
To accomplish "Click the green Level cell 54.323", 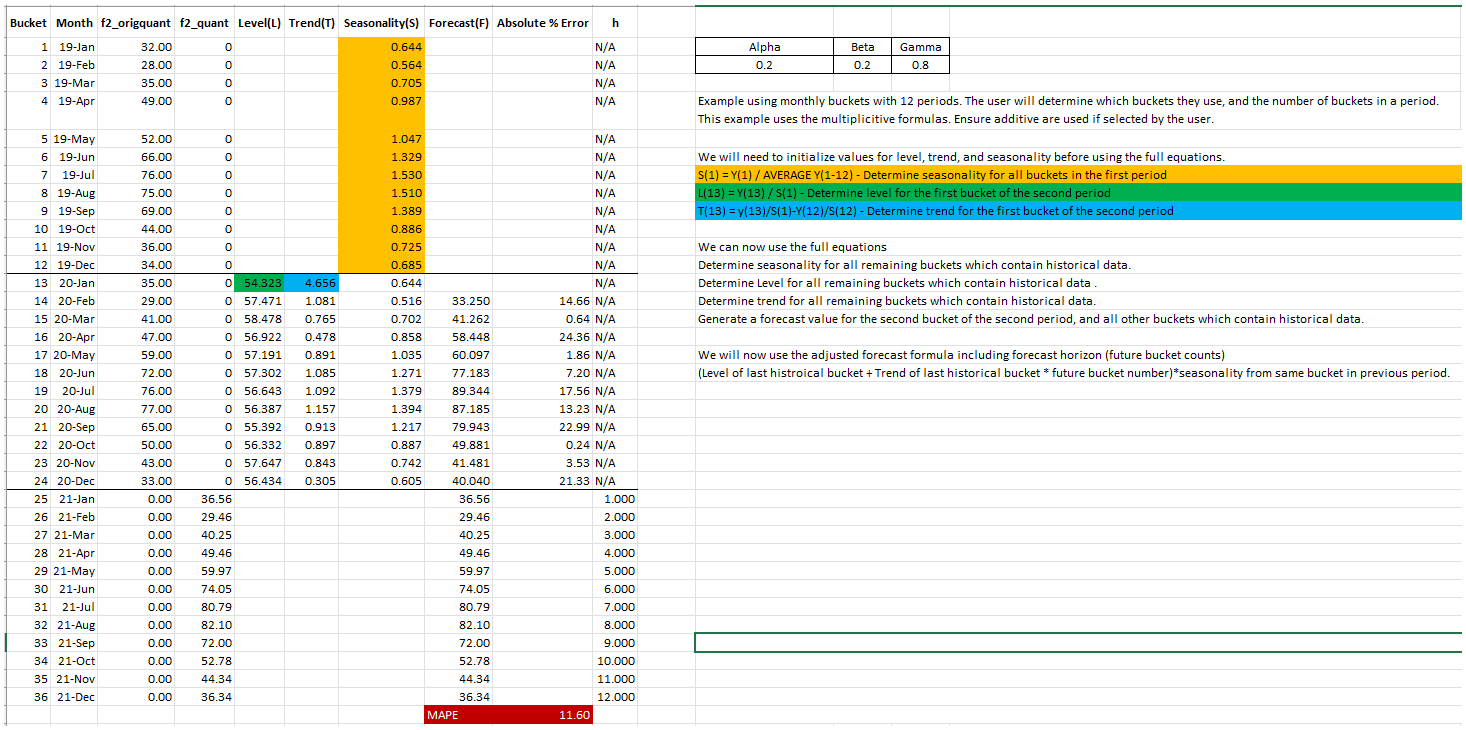I will [x=259, y=283].
